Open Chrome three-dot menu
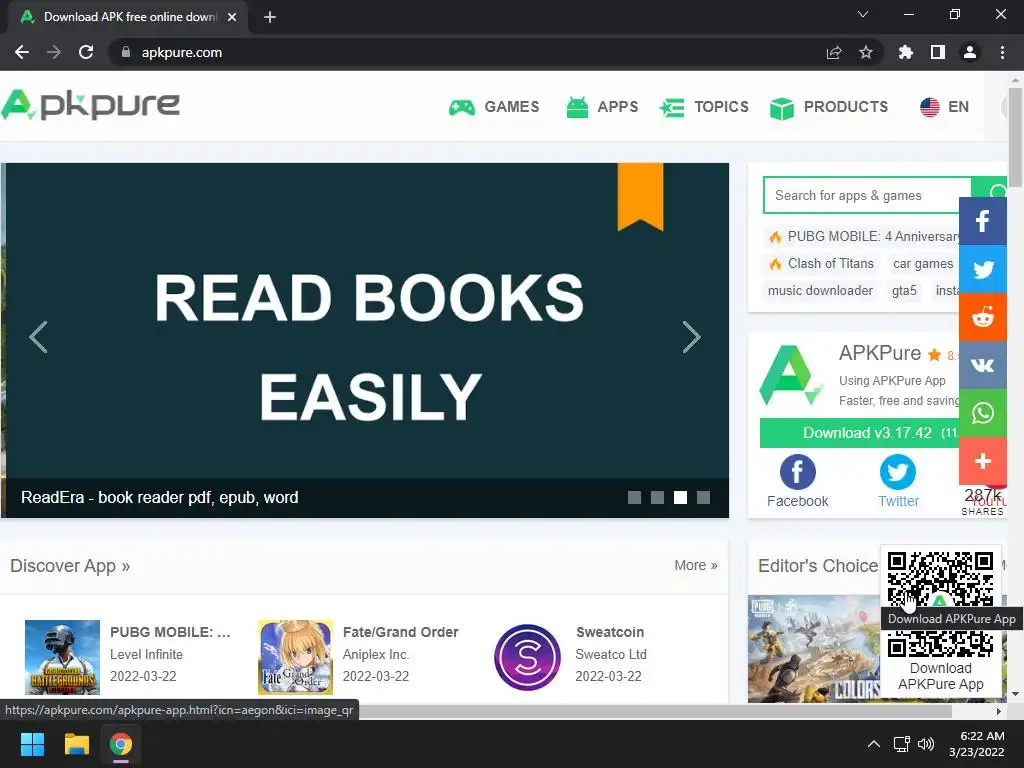This screenshot has height=768, width=1024. click(1002, 52)
